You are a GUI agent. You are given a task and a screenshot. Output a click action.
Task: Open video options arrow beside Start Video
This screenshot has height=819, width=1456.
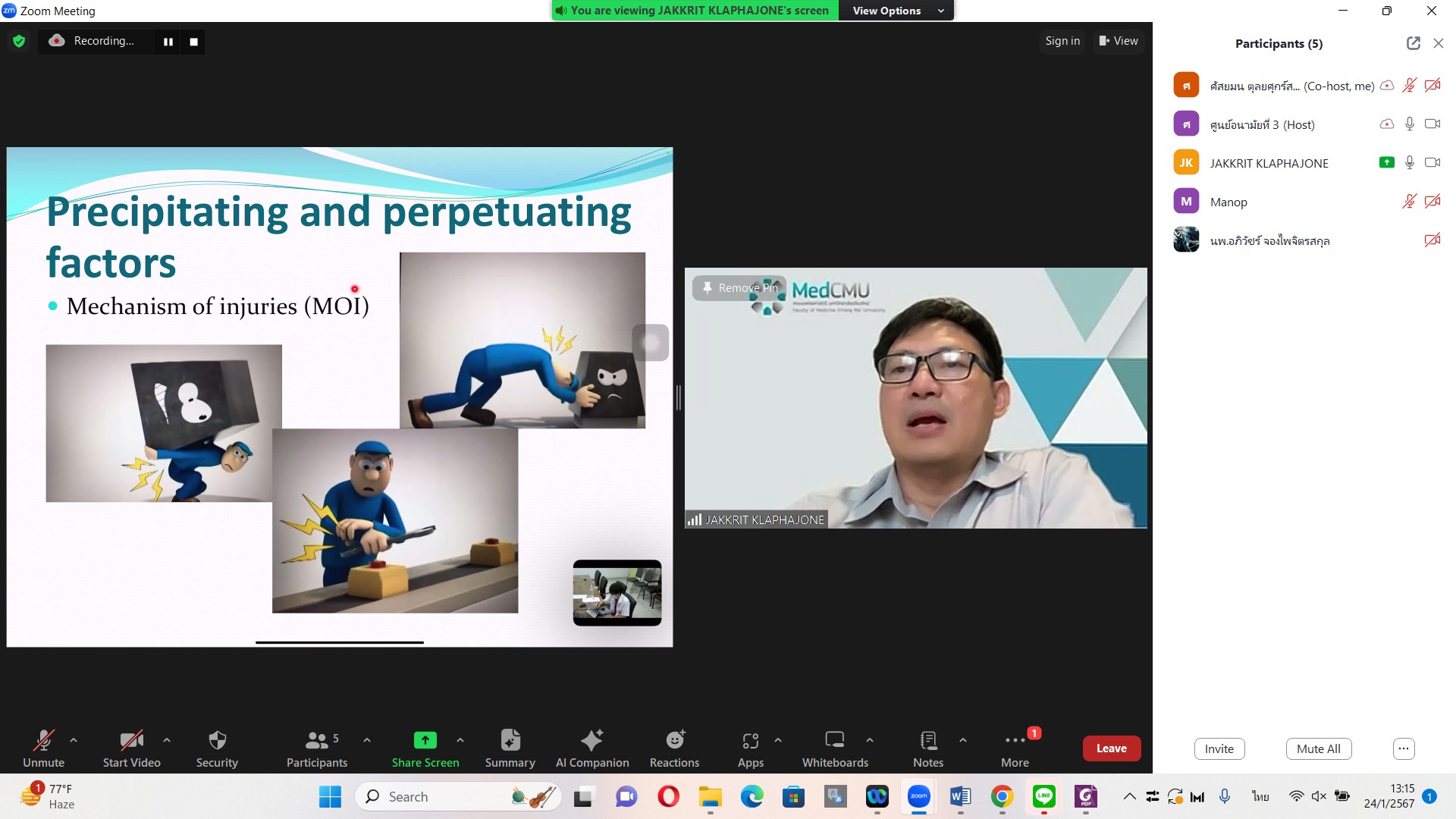click(167, 740)
